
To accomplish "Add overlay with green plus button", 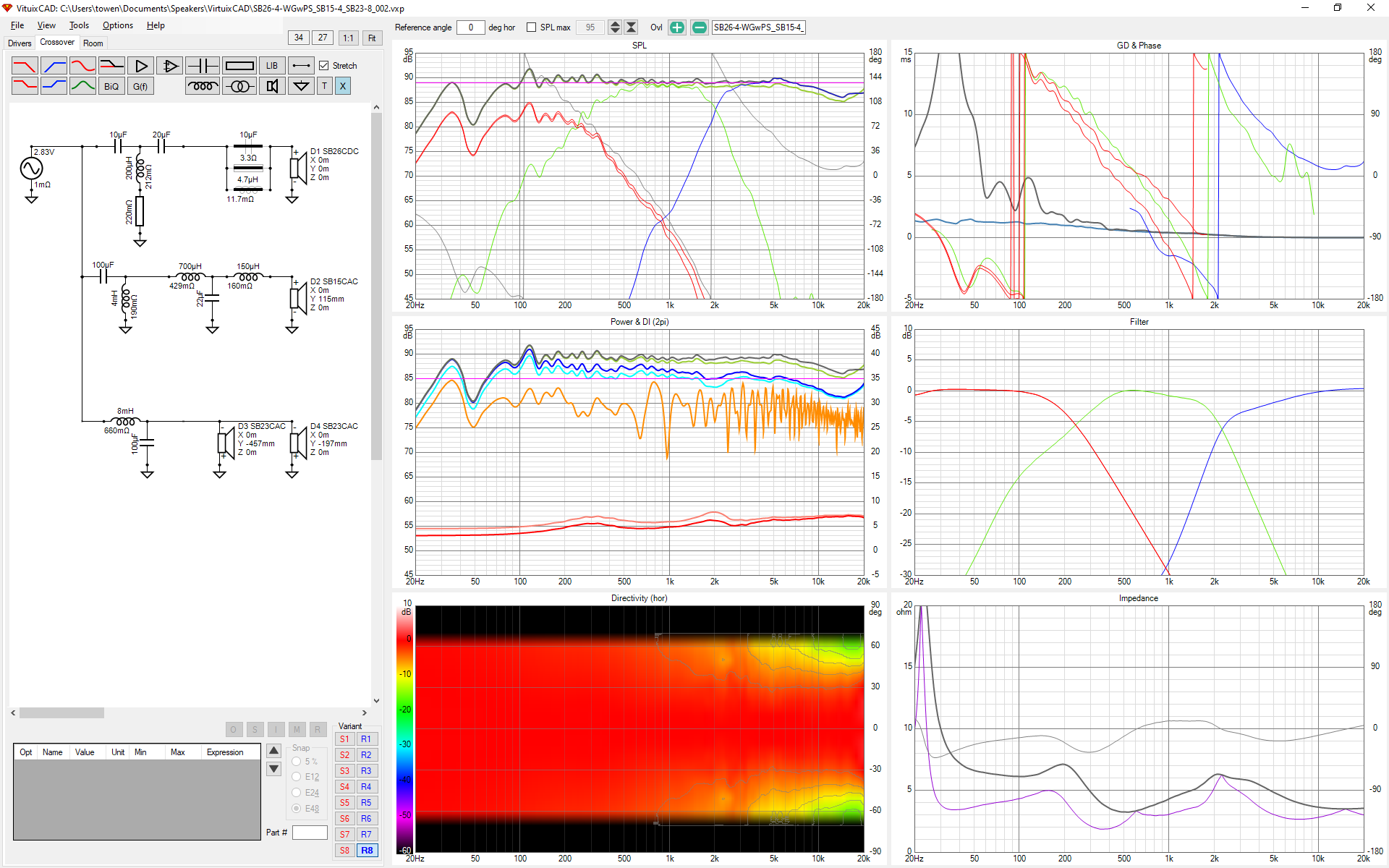I will pos(676,27).
